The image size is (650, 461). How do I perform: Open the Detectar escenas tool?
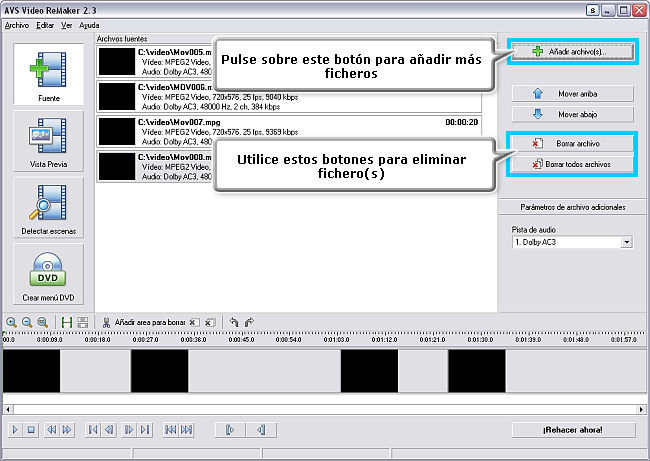tap(49, 208)
